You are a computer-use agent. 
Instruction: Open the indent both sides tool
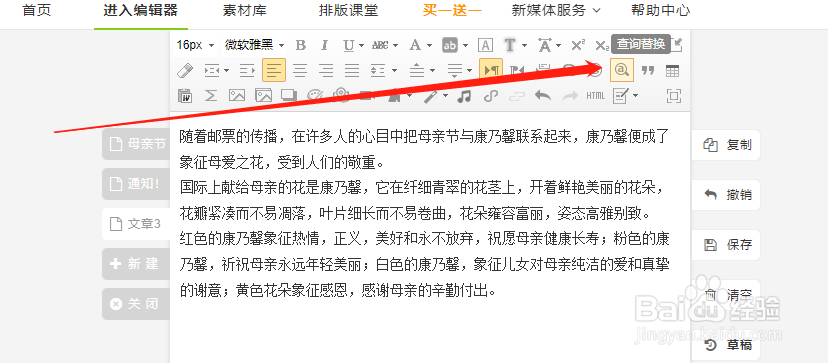(x=212, y=70)
